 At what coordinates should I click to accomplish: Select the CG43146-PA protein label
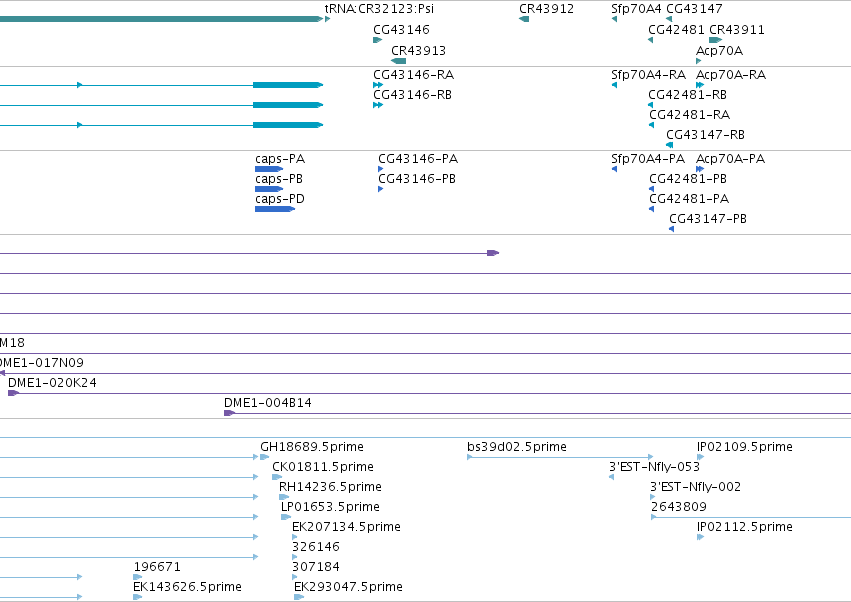[x=418, y=159]
